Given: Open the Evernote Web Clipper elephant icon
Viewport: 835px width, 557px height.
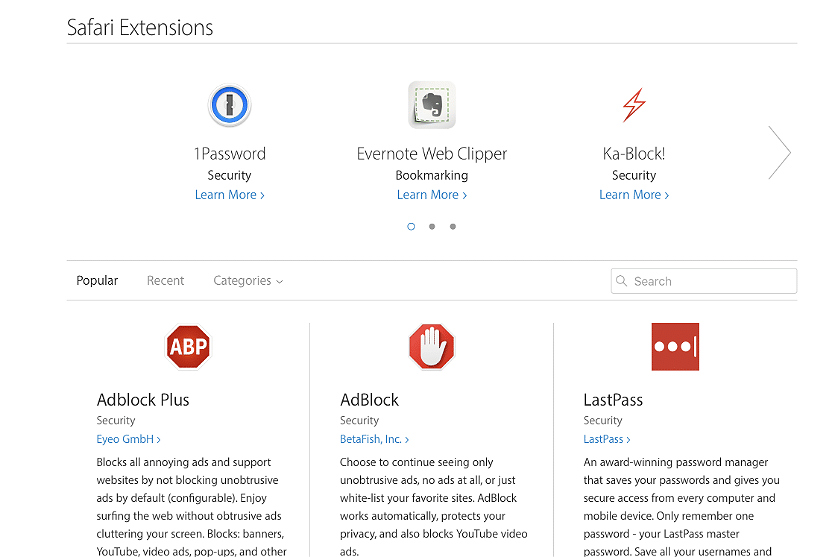Looking at the screenshot, I should (432, 105).
